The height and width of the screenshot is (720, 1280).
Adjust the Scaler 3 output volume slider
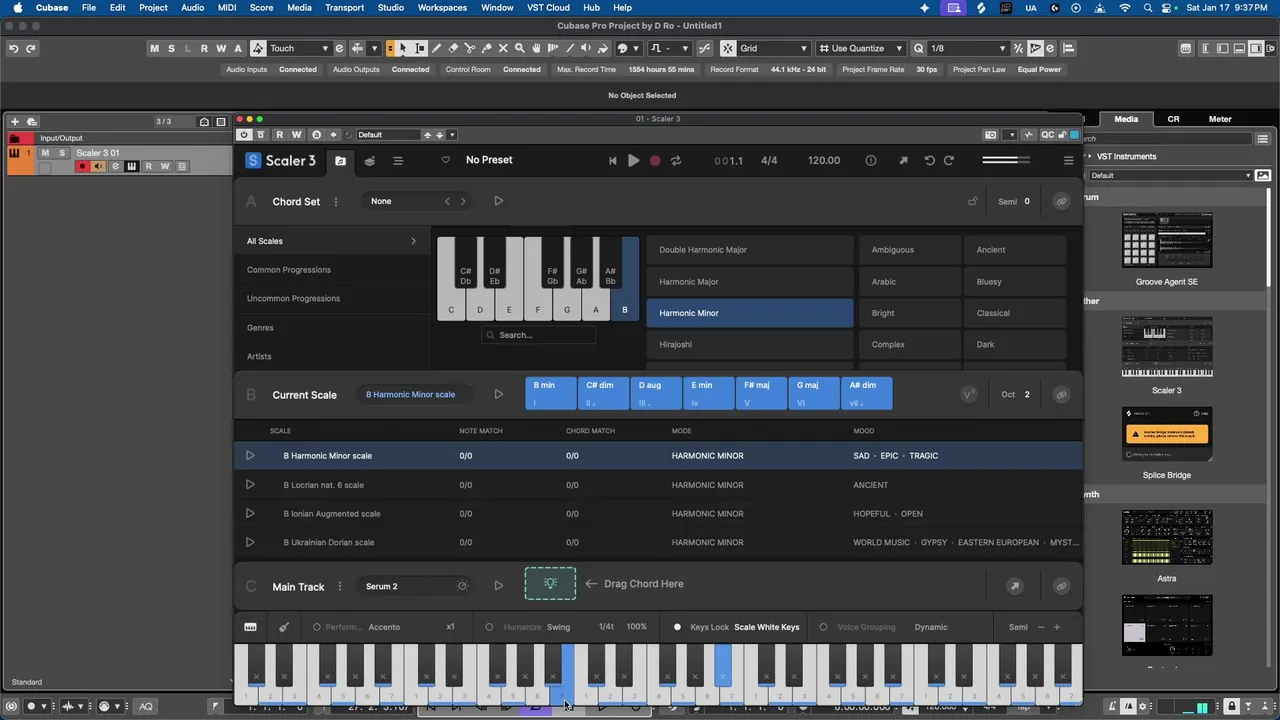click(x=1006, y=160)
